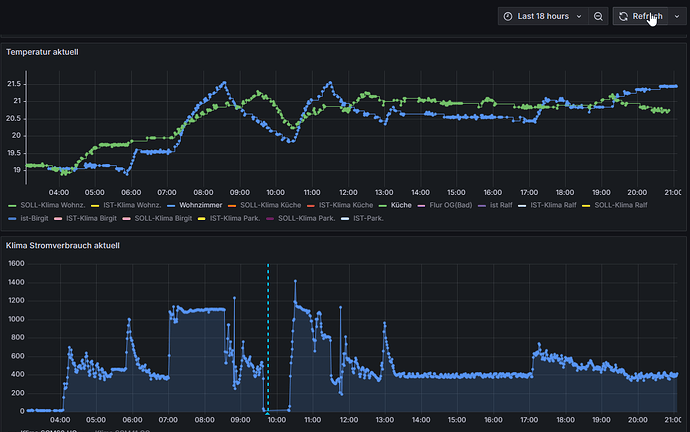Click the clock icon in time picker

[508, 16]
